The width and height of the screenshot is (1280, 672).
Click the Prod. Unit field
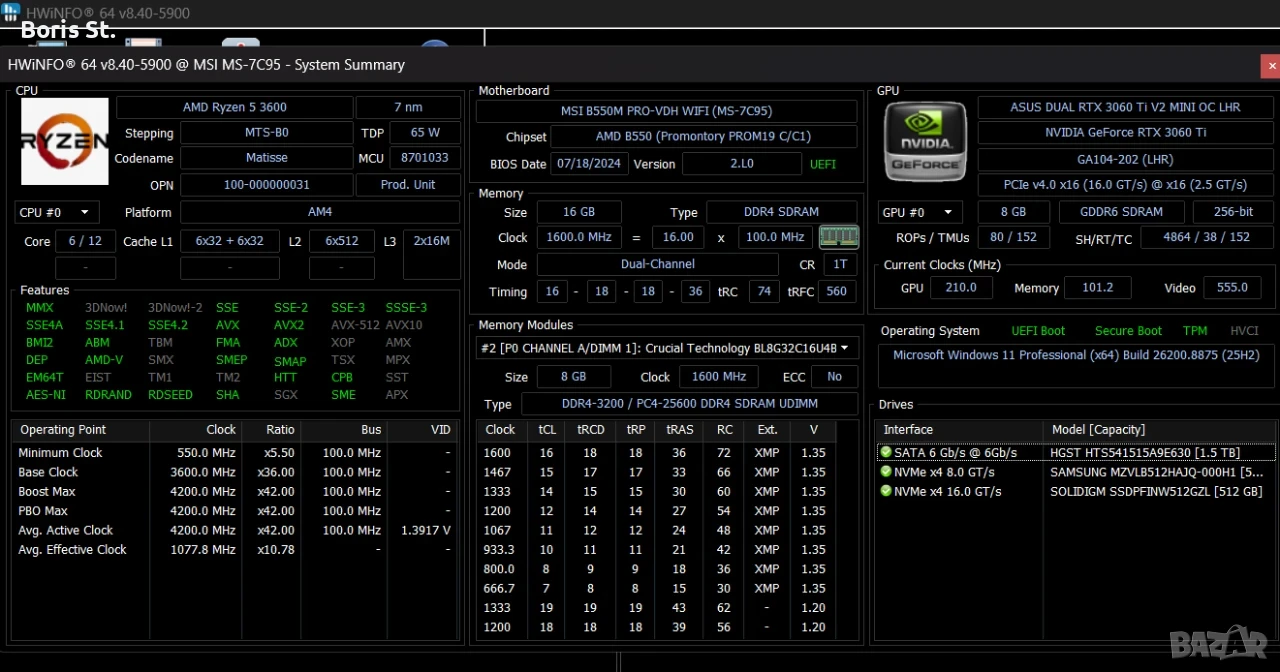pos(408,185)
